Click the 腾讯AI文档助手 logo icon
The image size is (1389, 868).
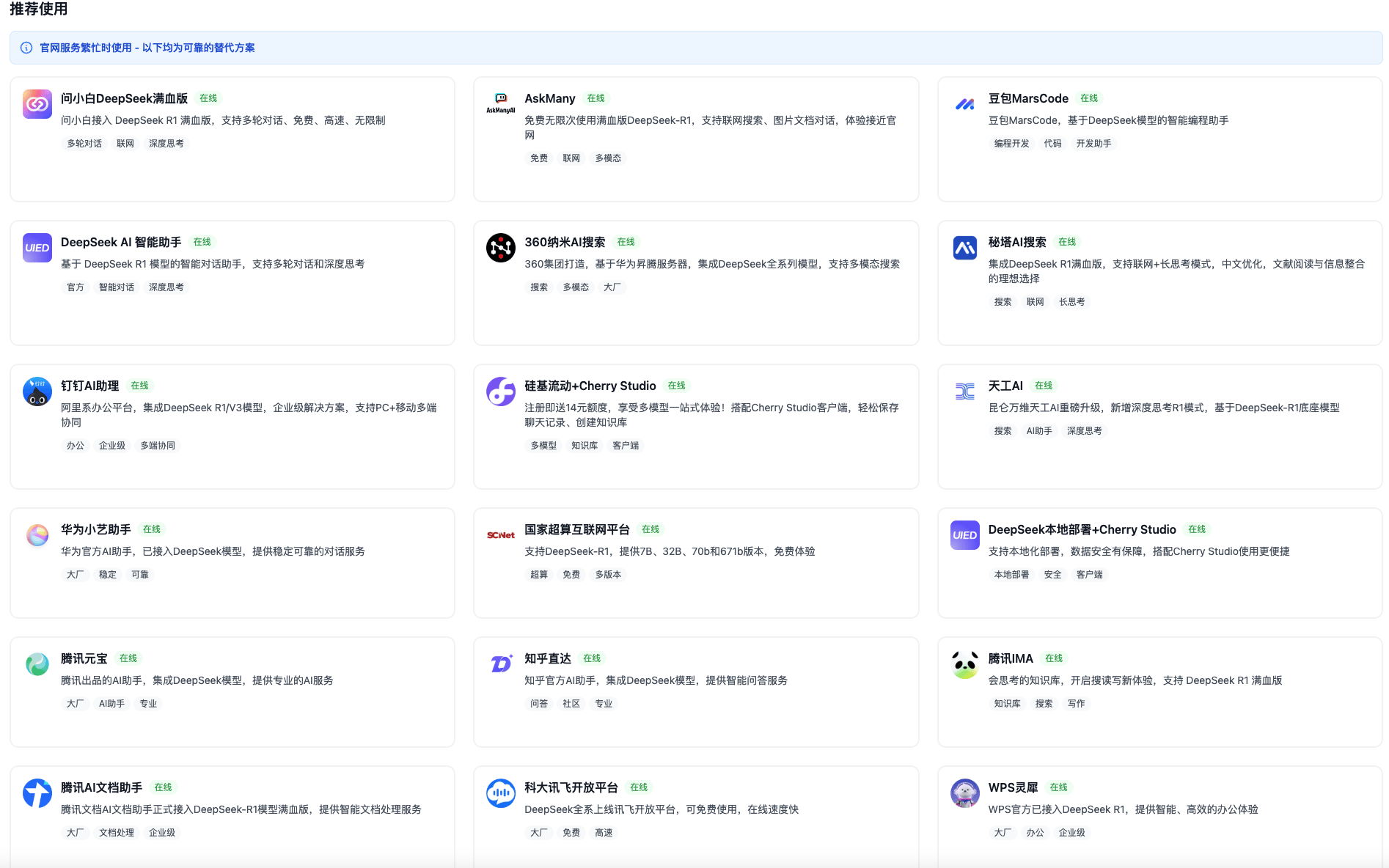tap(37, 793)
